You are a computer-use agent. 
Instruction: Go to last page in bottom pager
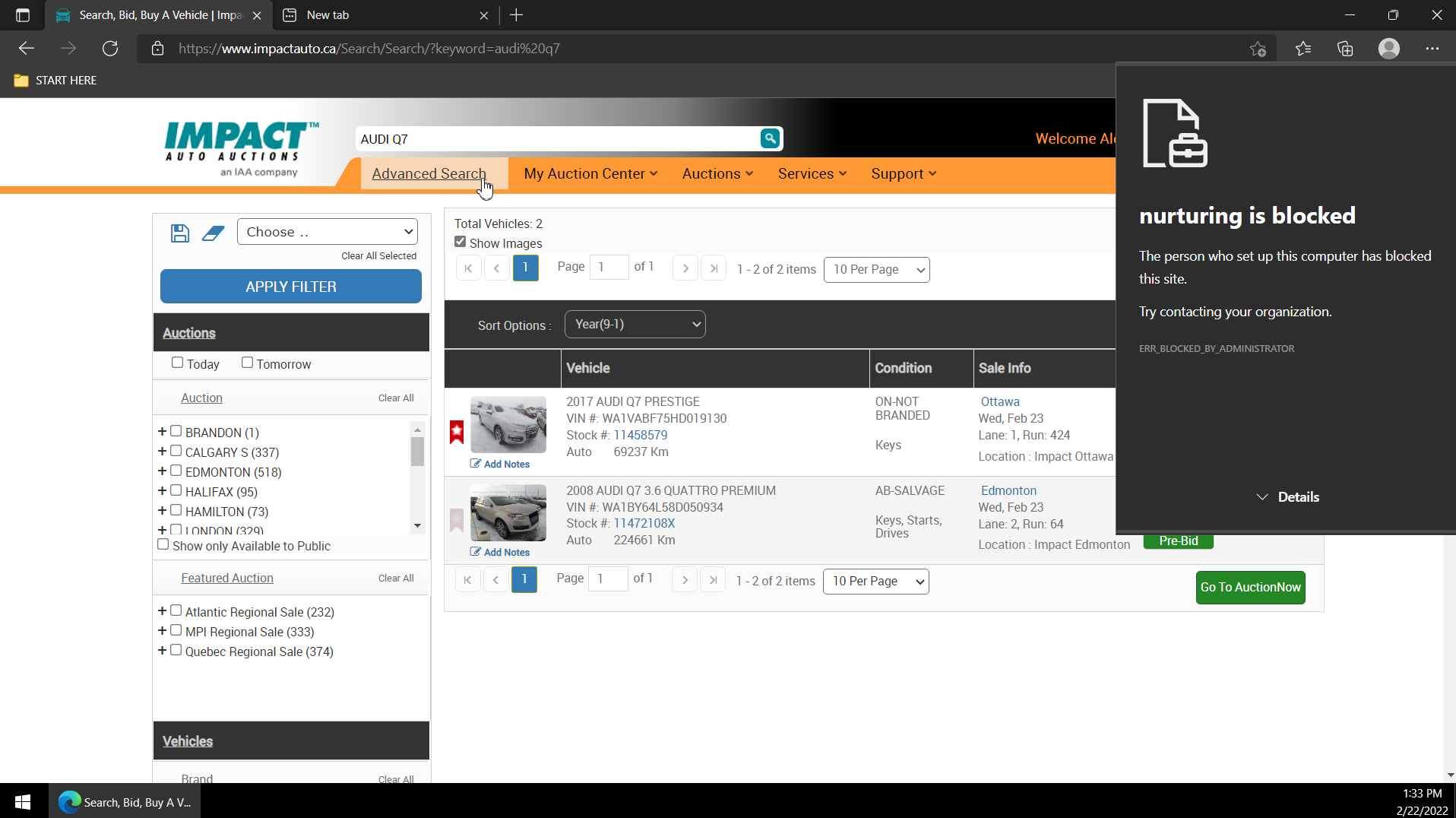(713, 580)
